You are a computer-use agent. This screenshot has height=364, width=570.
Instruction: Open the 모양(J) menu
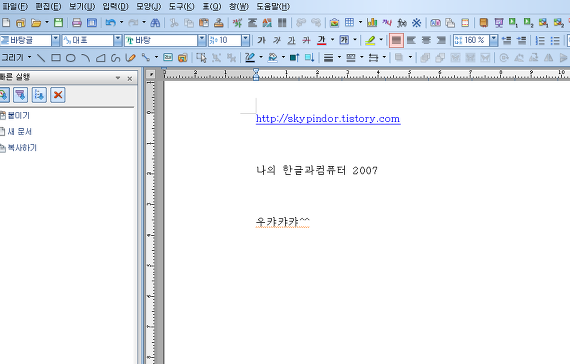coord(149,6)
